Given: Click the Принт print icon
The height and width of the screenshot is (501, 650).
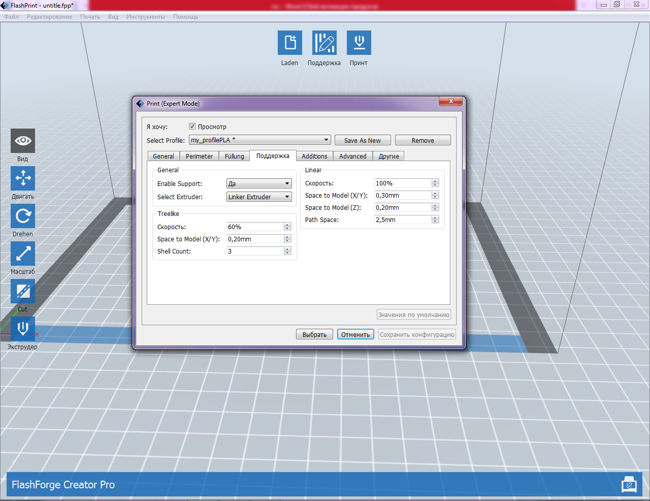Looking at the screenshot, I should pyautogui.click(x=358, y=43).
